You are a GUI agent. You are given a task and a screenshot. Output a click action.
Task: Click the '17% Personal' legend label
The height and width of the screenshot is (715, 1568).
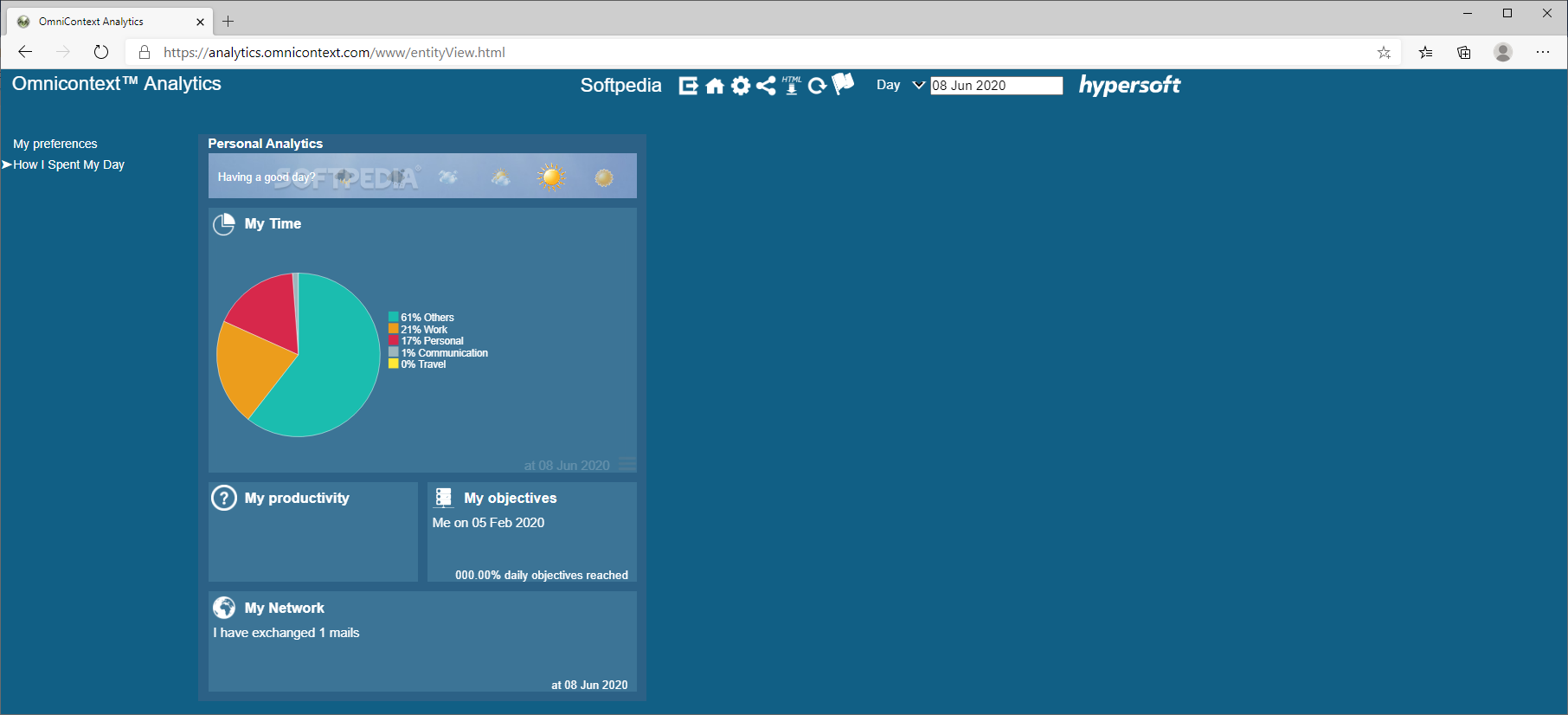click(433, 341)
